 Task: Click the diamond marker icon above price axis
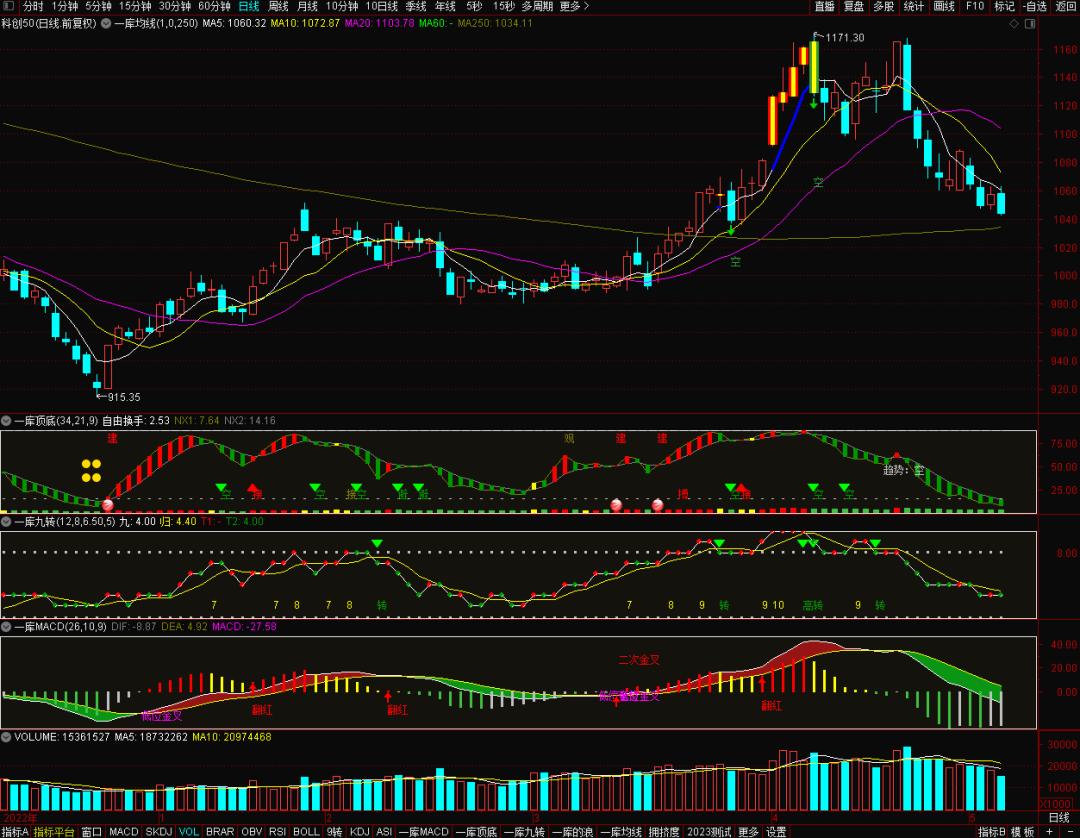tap(1014, 23)
